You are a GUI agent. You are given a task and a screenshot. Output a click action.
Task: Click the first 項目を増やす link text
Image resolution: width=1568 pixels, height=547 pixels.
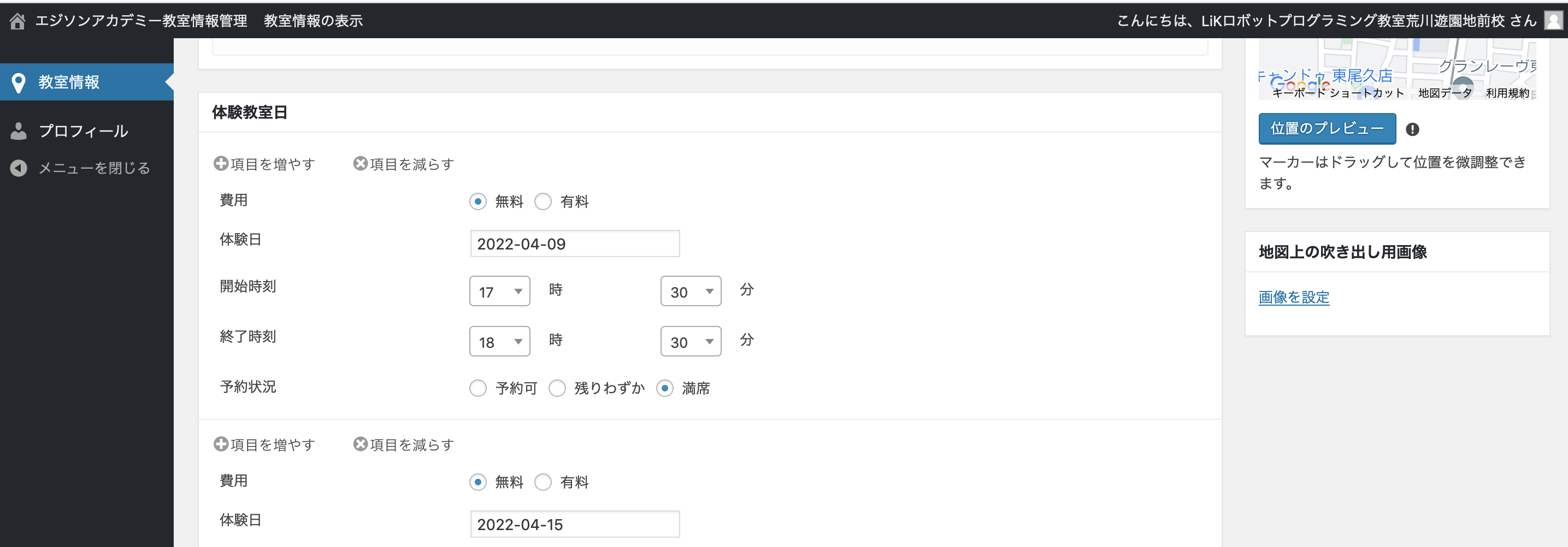tap(273, 164)
